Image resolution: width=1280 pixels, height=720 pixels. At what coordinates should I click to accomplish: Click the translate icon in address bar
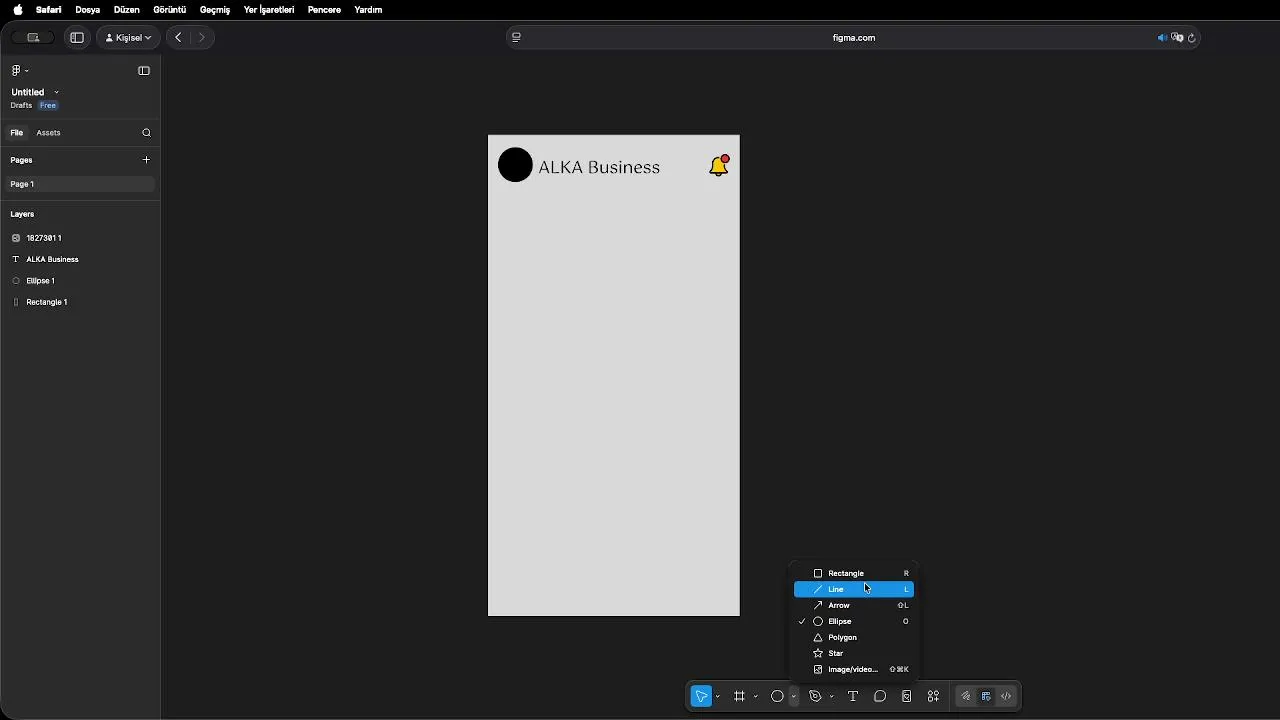click(x=1177, y=37)
